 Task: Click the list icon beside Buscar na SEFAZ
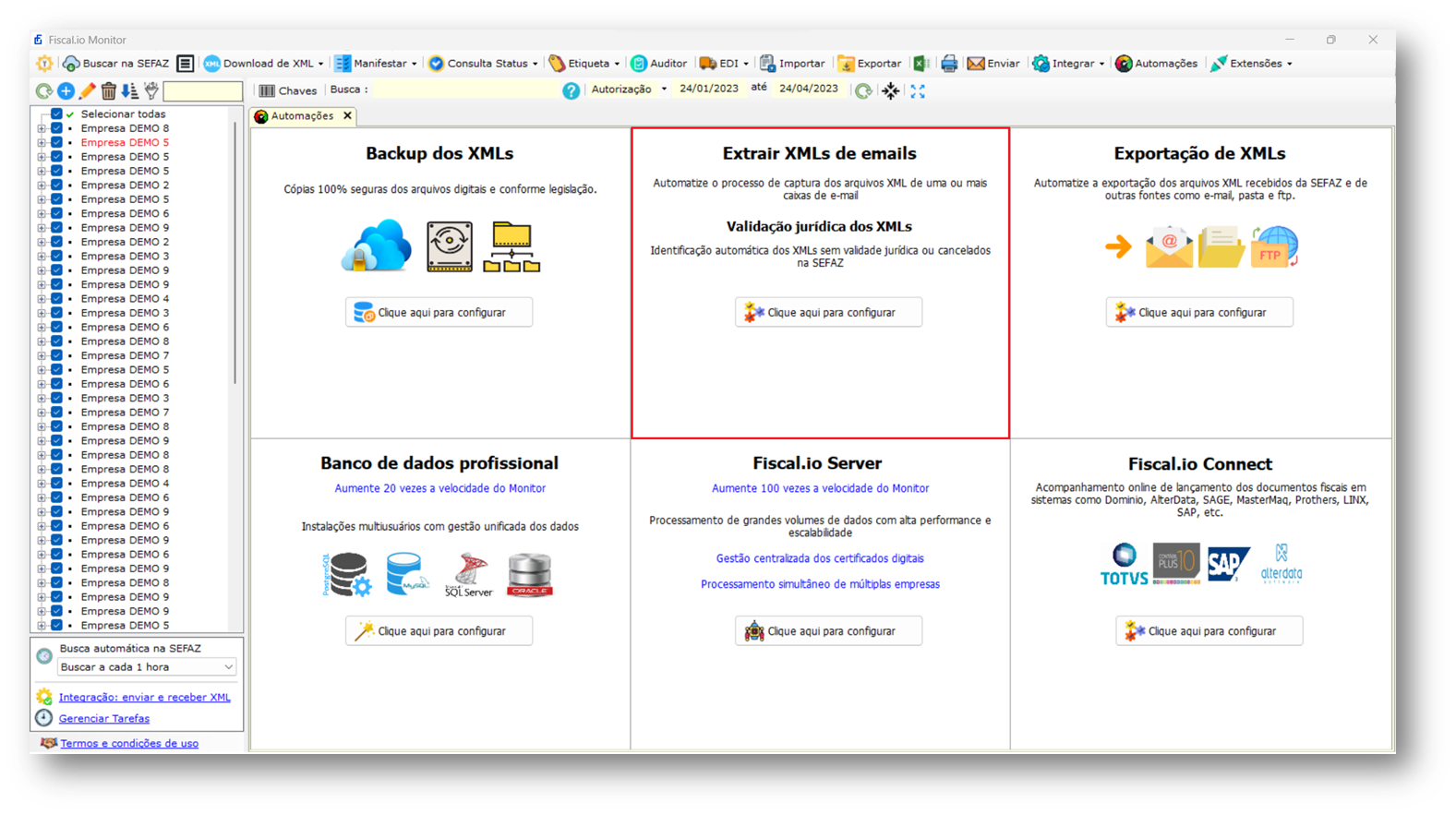pos(186,64)
